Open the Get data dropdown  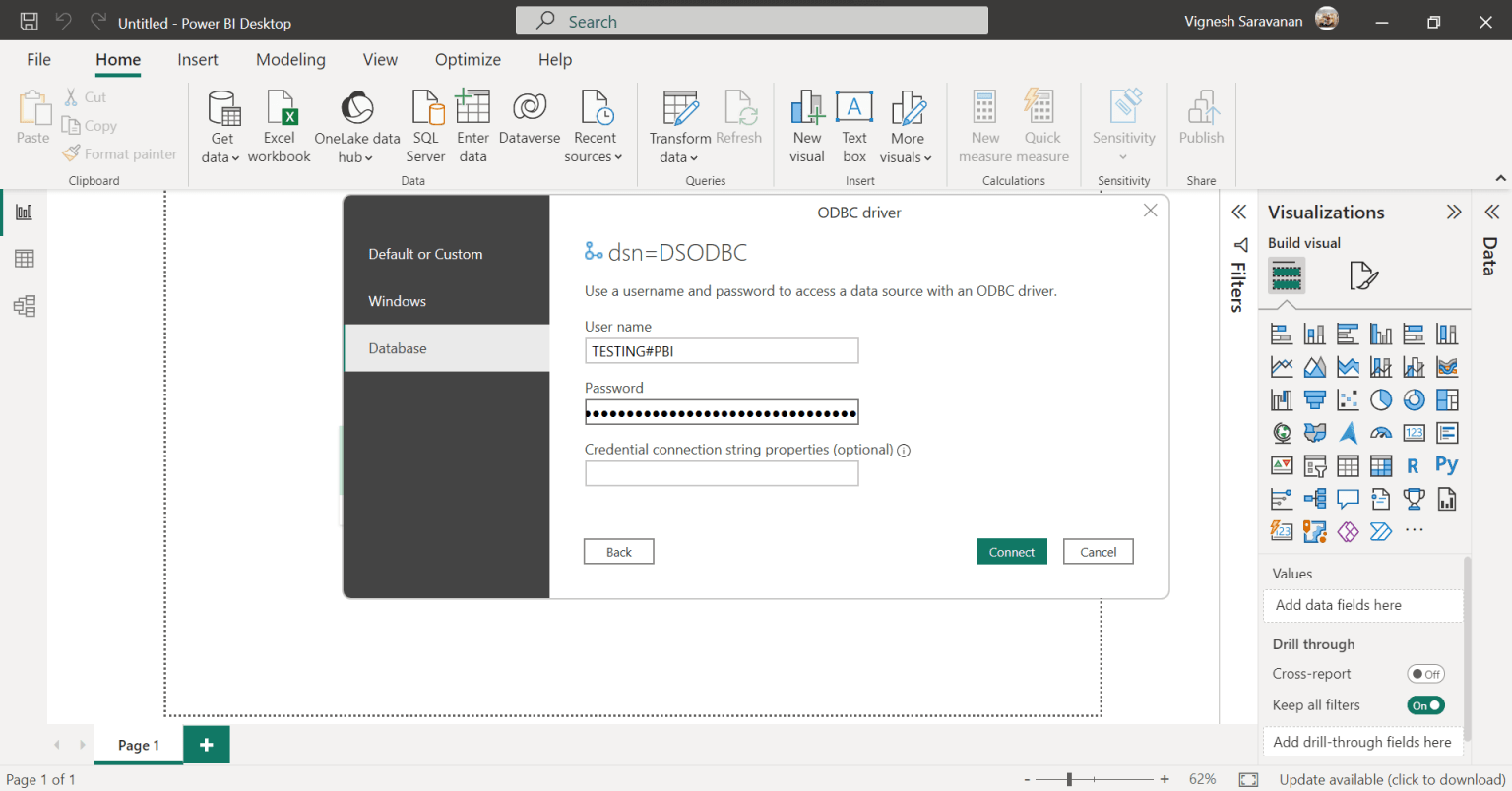pyautogui.click(x=220, y=126)
